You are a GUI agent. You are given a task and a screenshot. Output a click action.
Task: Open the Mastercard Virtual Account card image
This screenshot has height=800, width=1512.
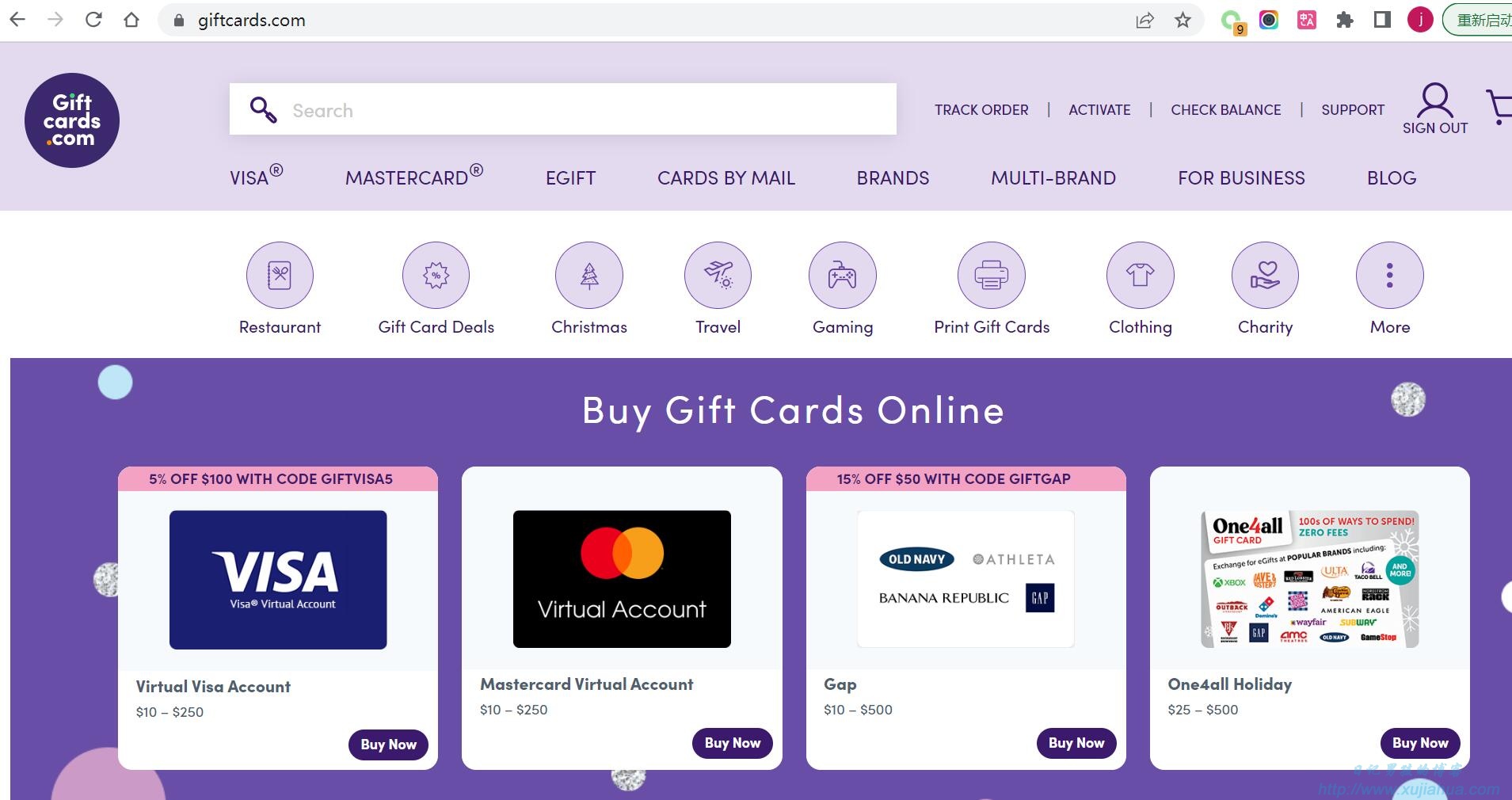tap(622, 579)
